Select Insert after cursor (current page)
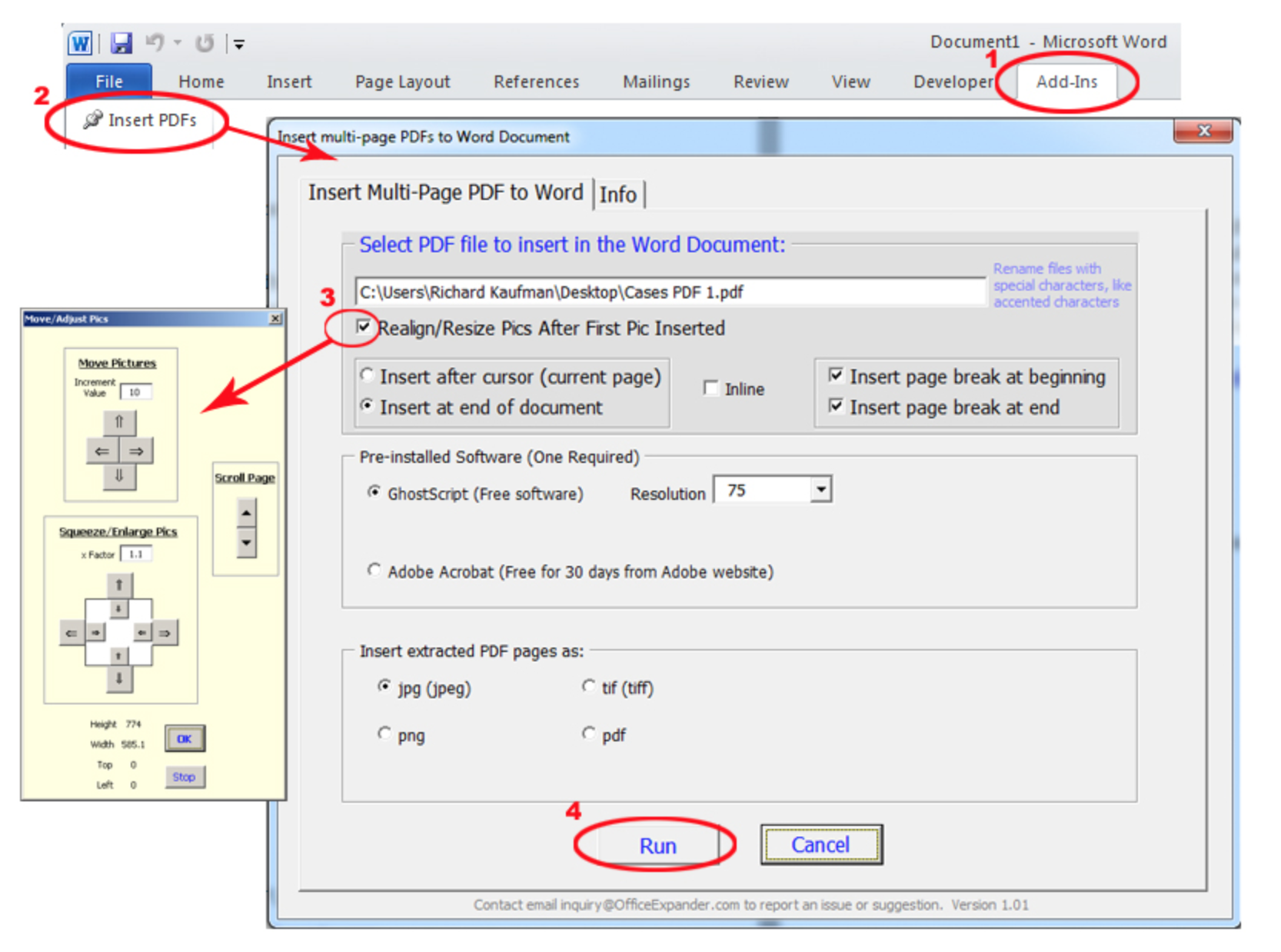 (368, 375)
